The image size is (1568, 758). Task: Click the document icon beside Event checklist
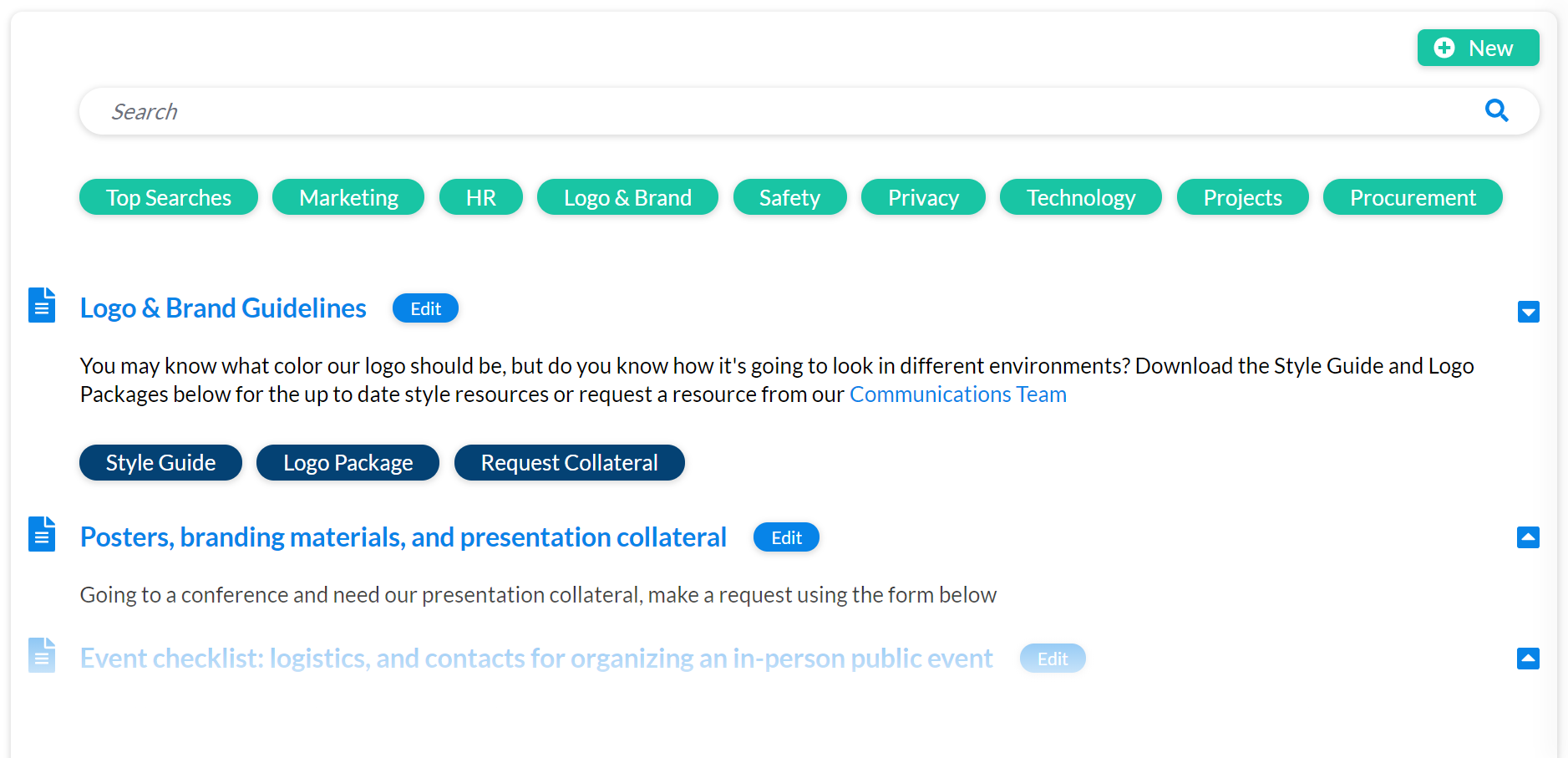(42, 655)
